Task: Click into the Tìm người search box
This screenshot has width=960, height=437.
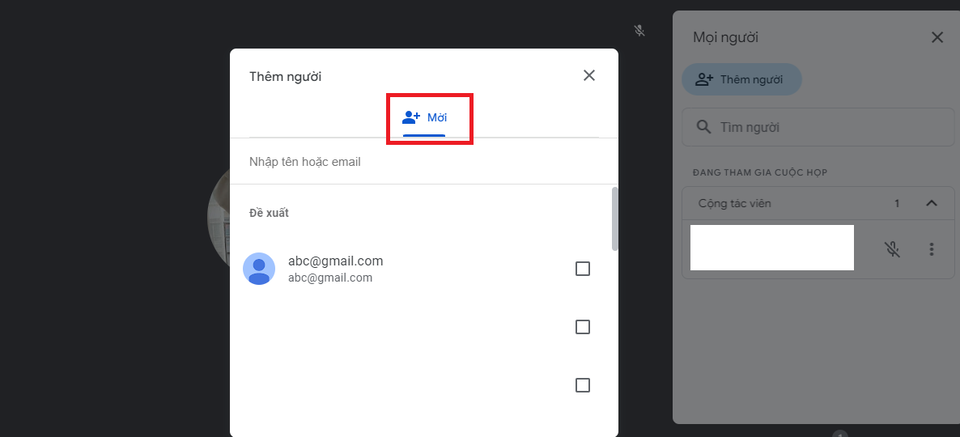Action: point(820,128)
